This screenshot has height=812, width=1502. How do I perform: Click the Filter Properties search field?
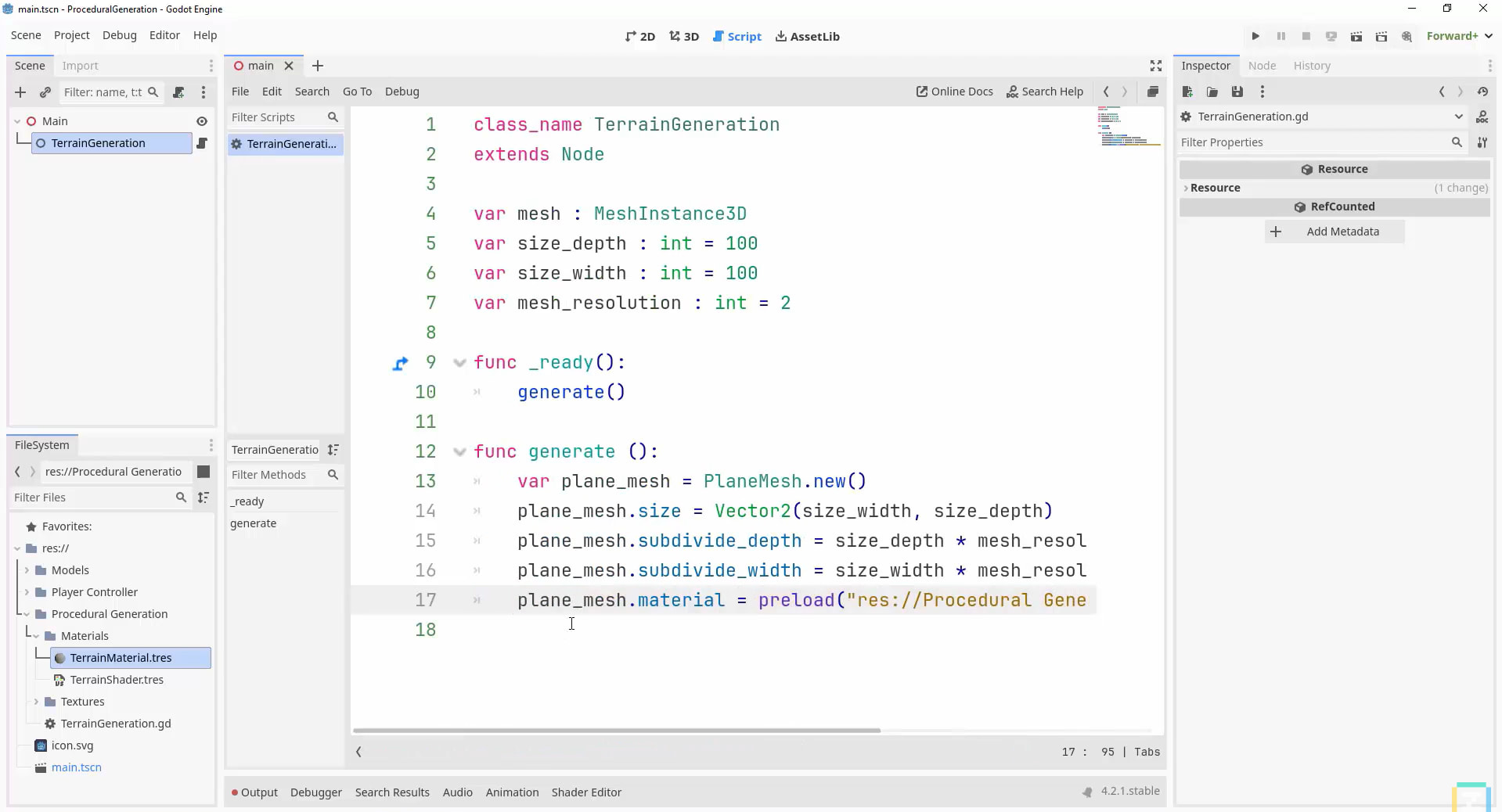tap(1313, 142)
